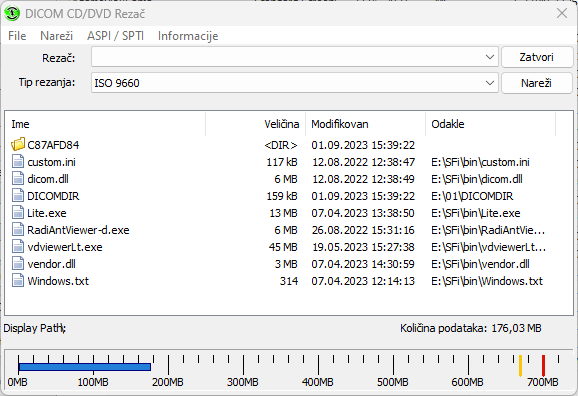Click the vendor.dll file icon
The image size is (578, 396).
click(x=18, y=263)
